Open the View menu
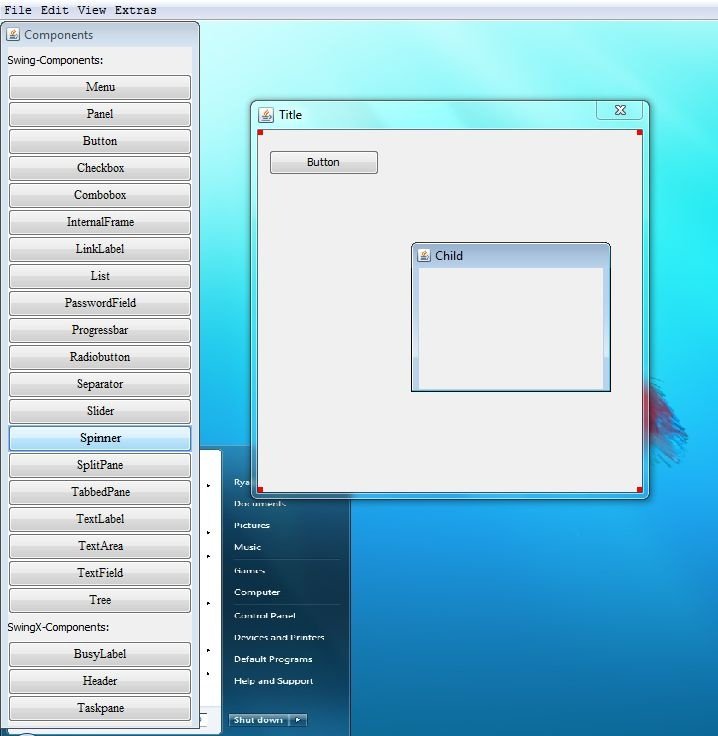This screenshot has width=718, height=736. pos(92,10)
